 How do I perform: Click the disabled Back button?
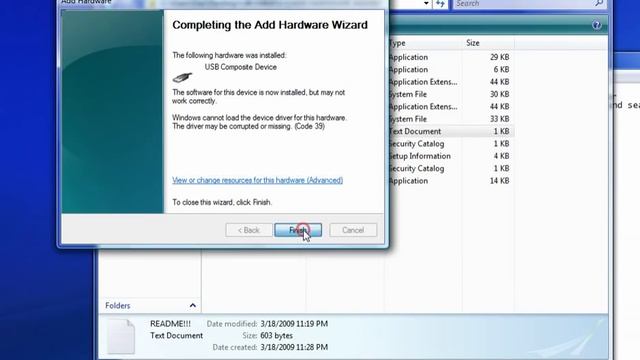point(249,230)
